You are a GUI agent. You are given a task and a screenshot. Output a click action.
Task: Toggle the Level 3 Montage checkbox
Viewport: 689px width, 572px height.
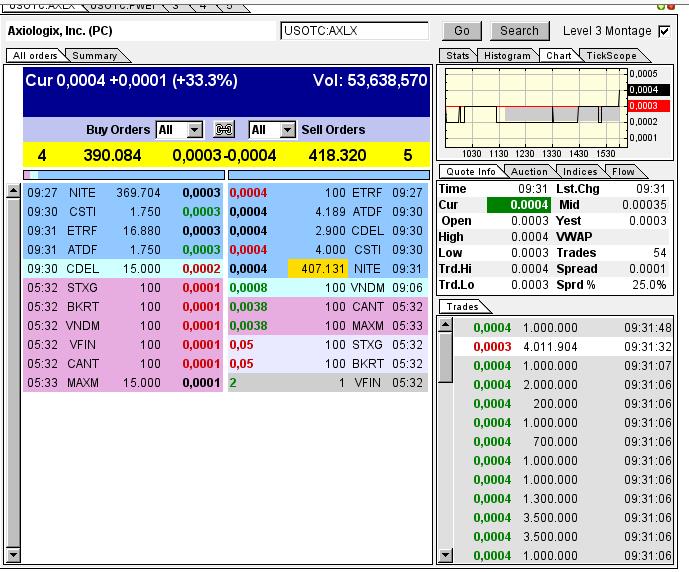coord(664,31)
